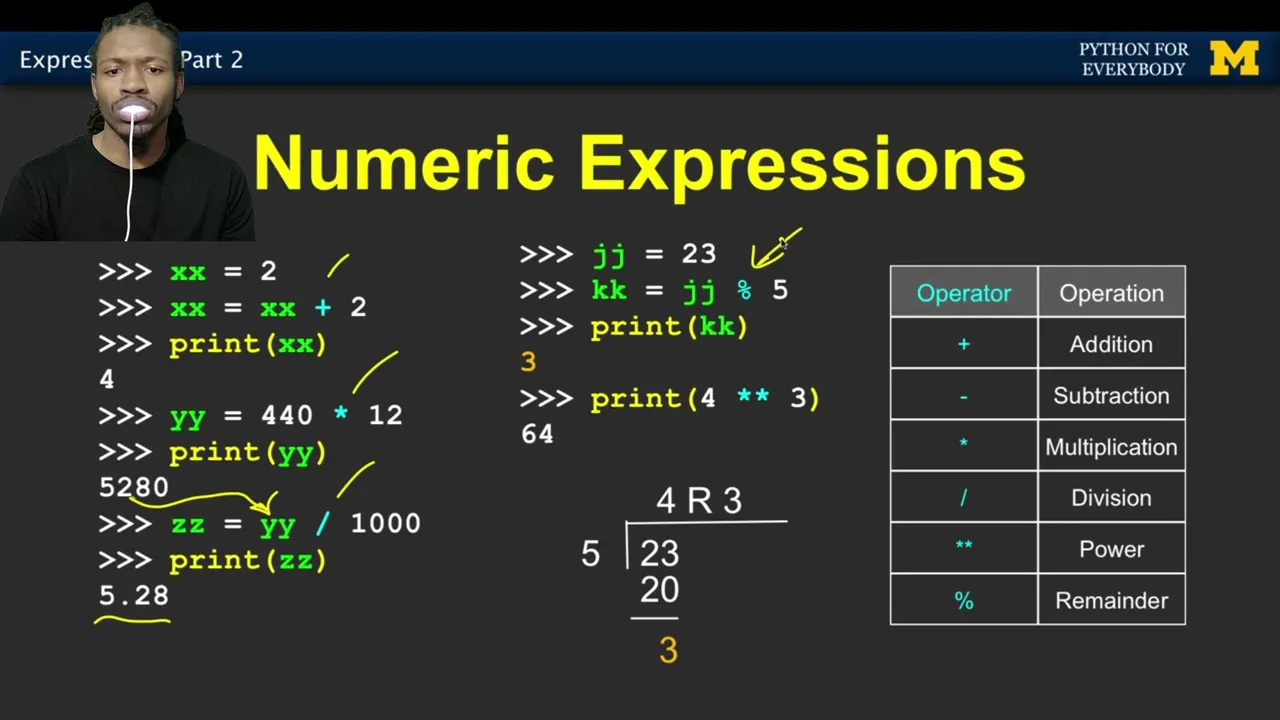Screen dimensions: 1280x720
Task: Click the "Addition" table cell
Action: [1112, 344]
